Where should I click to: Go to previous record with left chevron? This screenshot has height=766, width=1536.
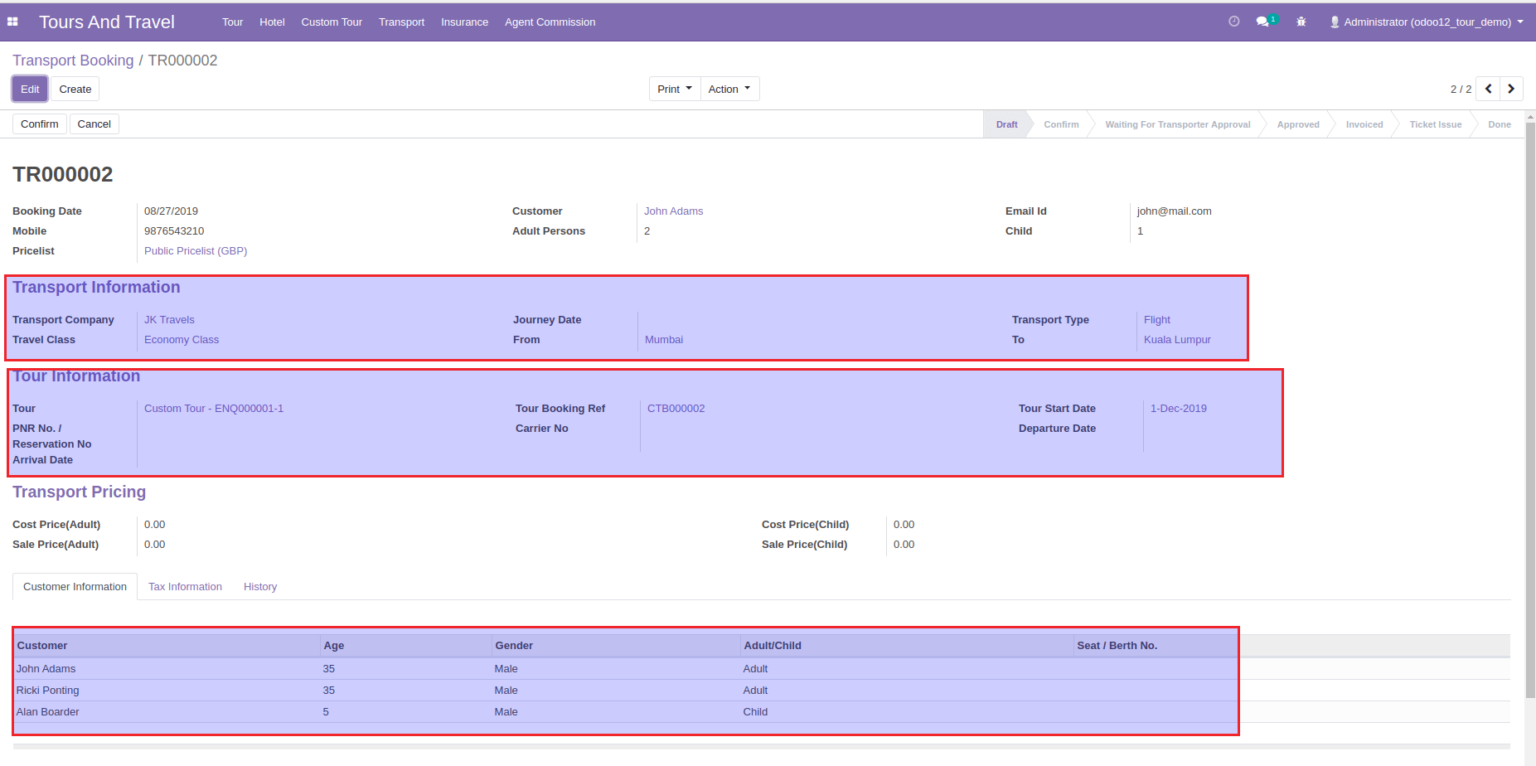[x=1488, y=88]
